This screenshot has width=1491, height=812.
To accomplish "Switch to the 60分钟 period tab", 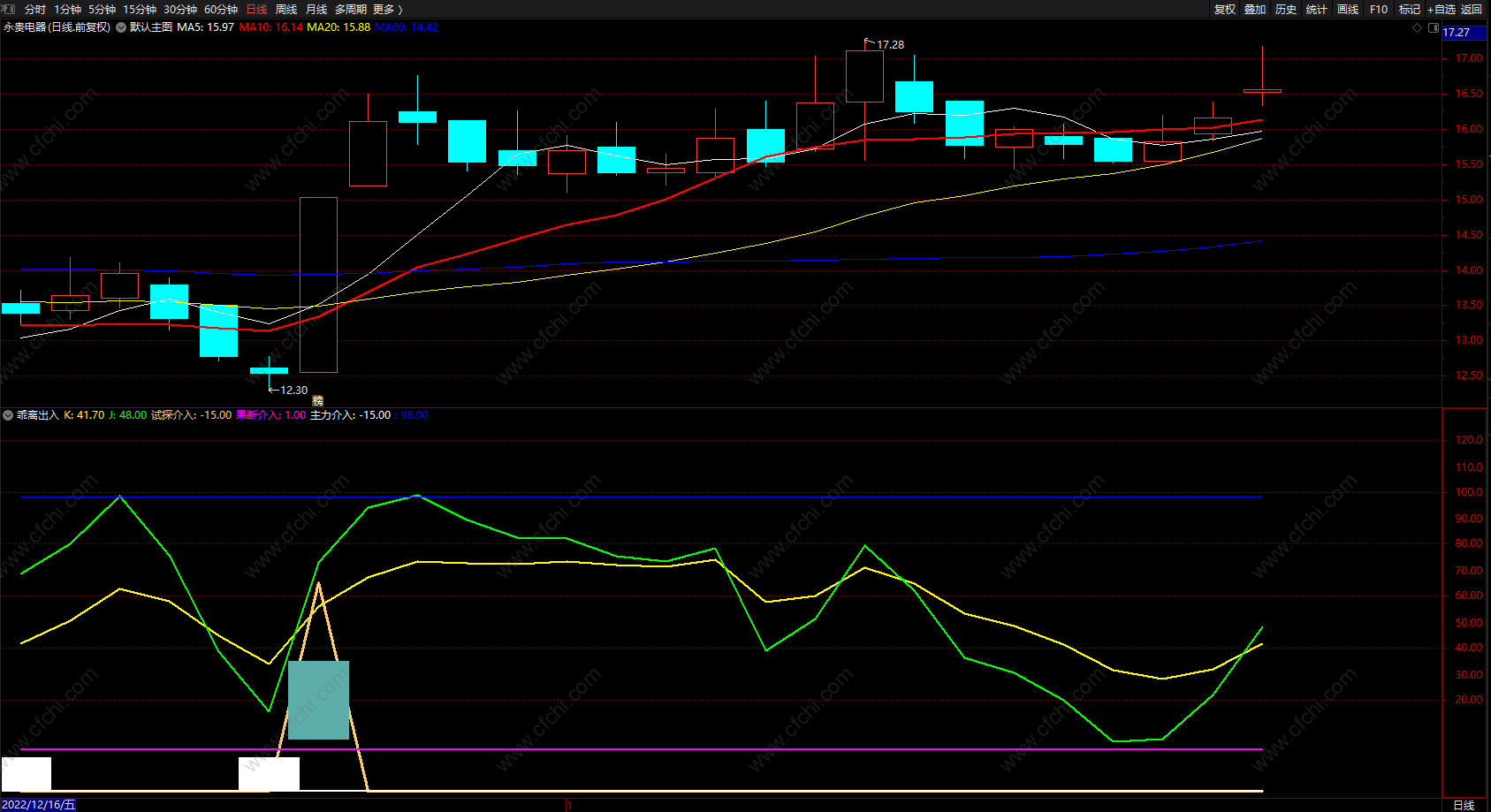I will tap(221, 10).
